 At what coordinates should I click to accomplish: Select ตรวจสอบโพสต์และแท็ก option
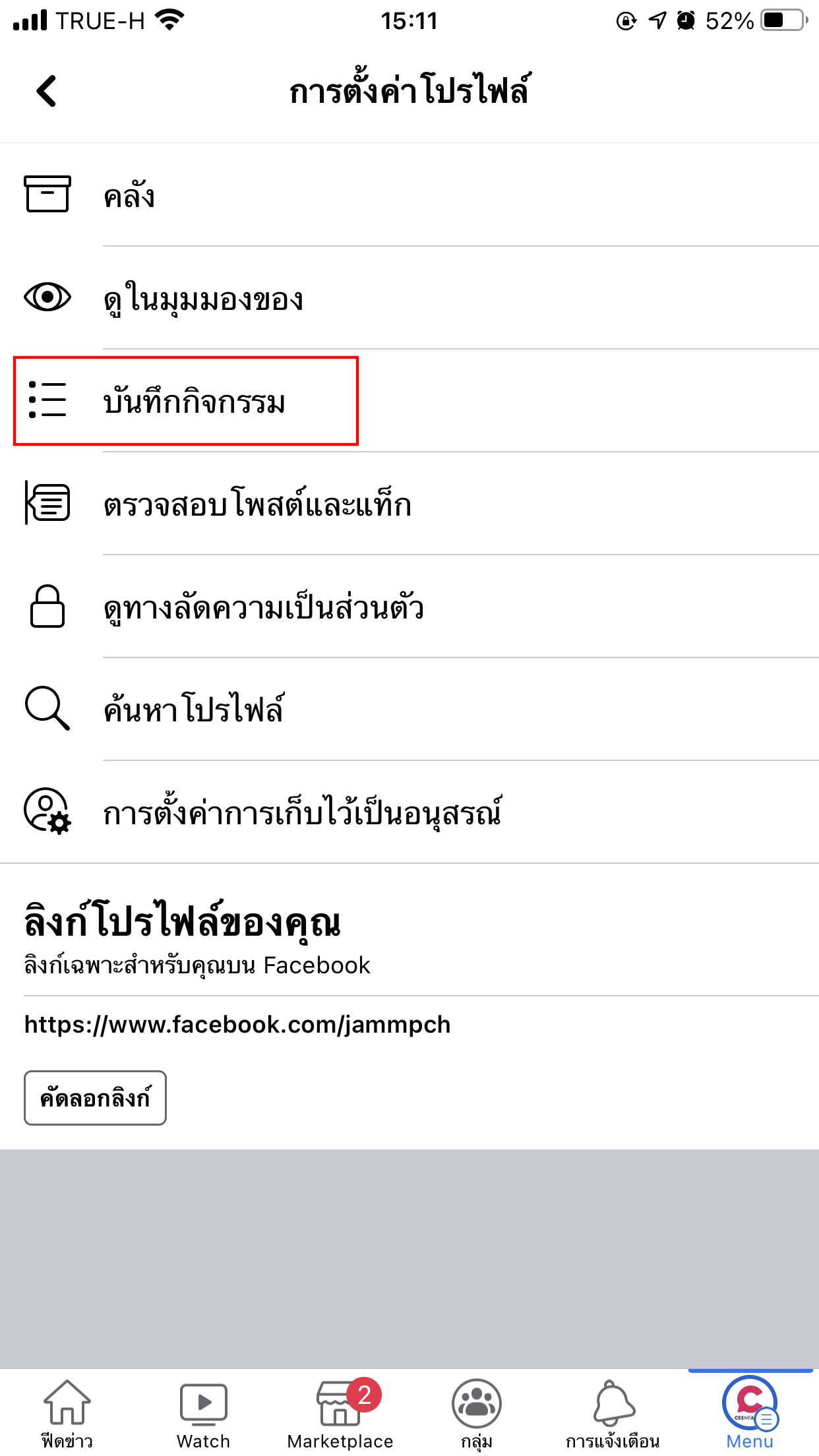click(257, 504)
